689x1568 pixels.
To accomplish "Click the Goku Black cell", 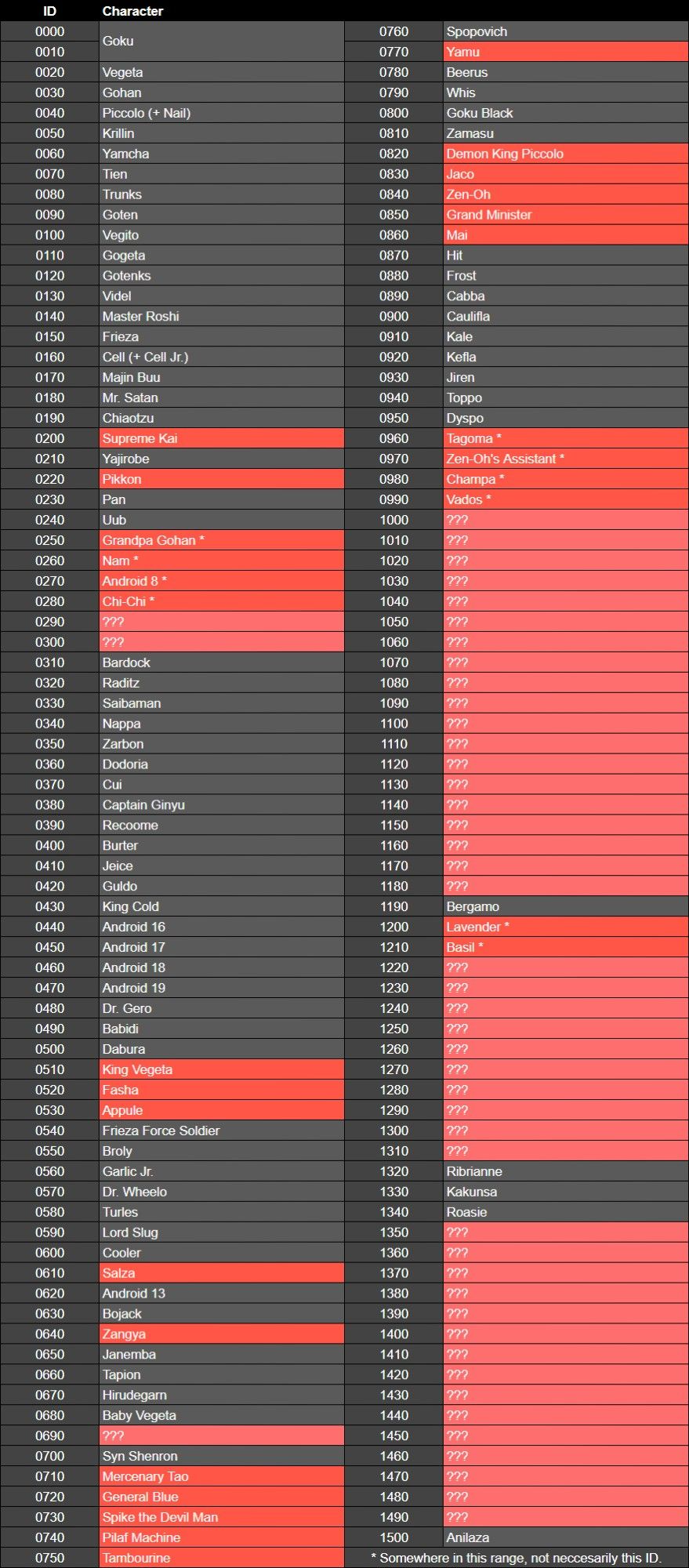I will coord(564,113).
